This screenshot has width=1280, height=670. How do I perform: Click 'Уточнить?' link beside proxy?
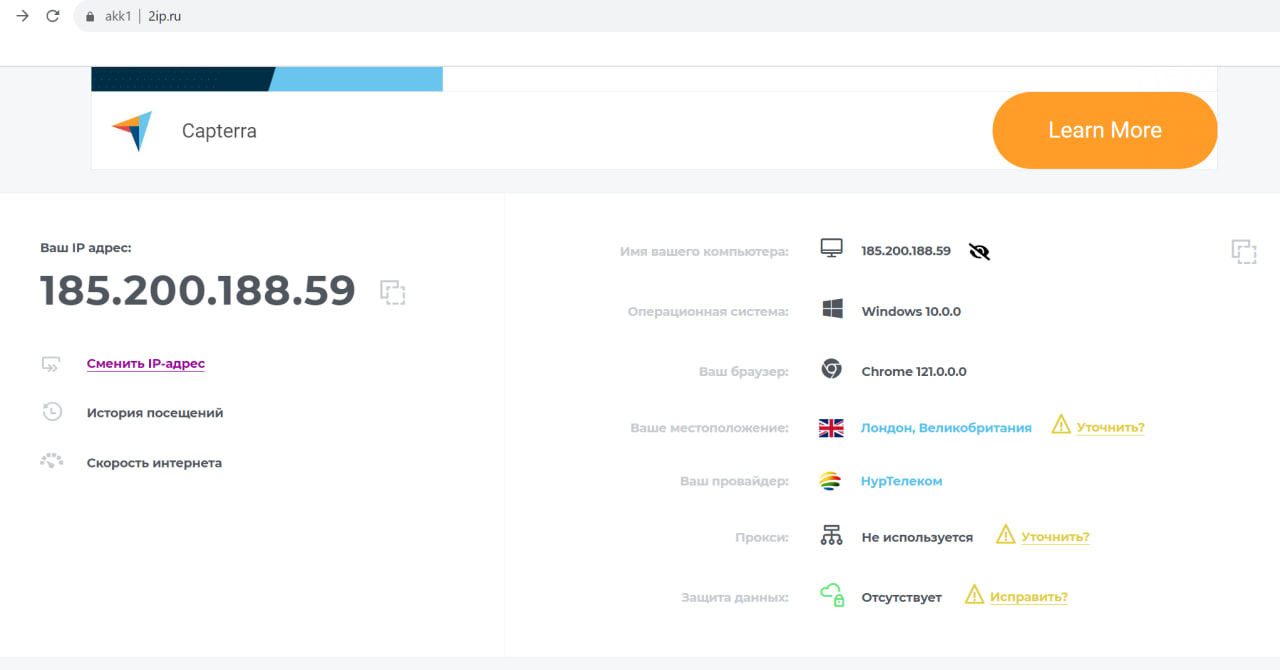tap(1055, 537)
